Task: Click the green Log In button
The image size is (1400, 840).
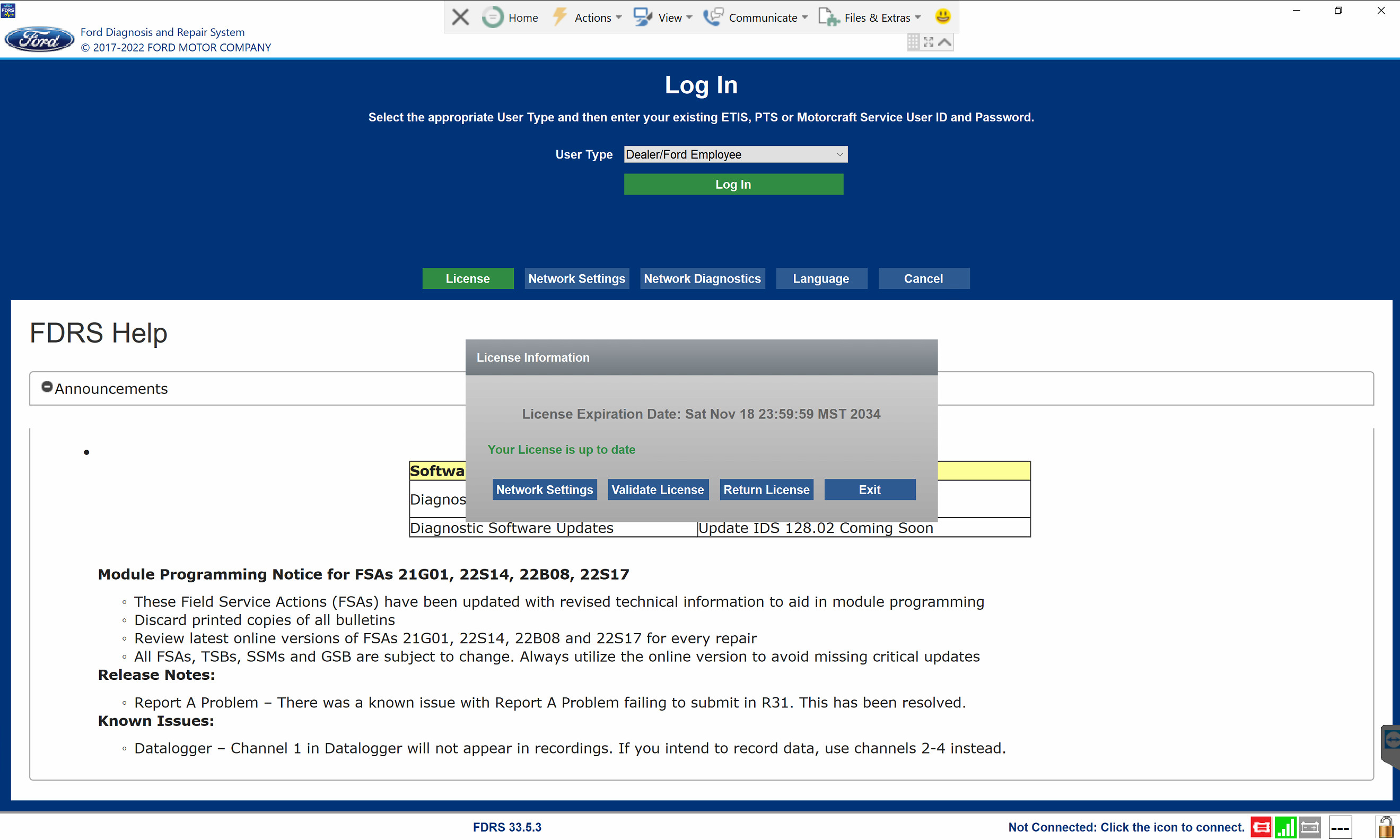Action: (x=733, y=185)
